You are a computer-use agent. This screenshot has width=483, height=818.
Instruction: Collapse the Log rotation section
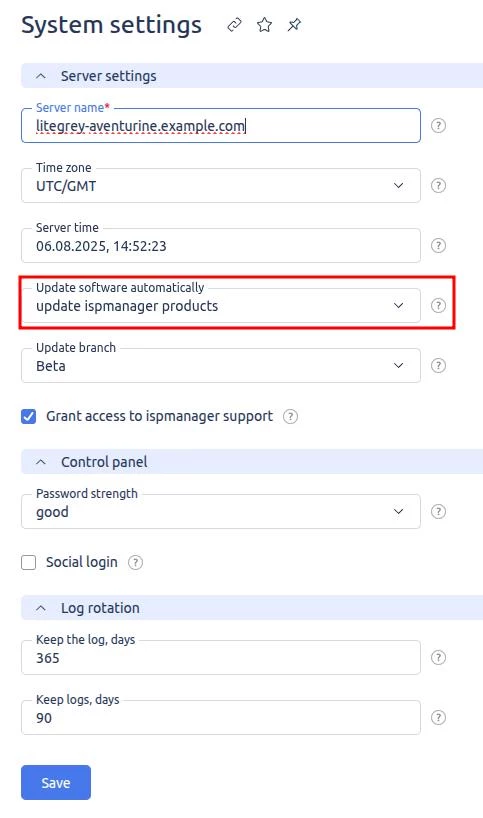pos(41,608)
